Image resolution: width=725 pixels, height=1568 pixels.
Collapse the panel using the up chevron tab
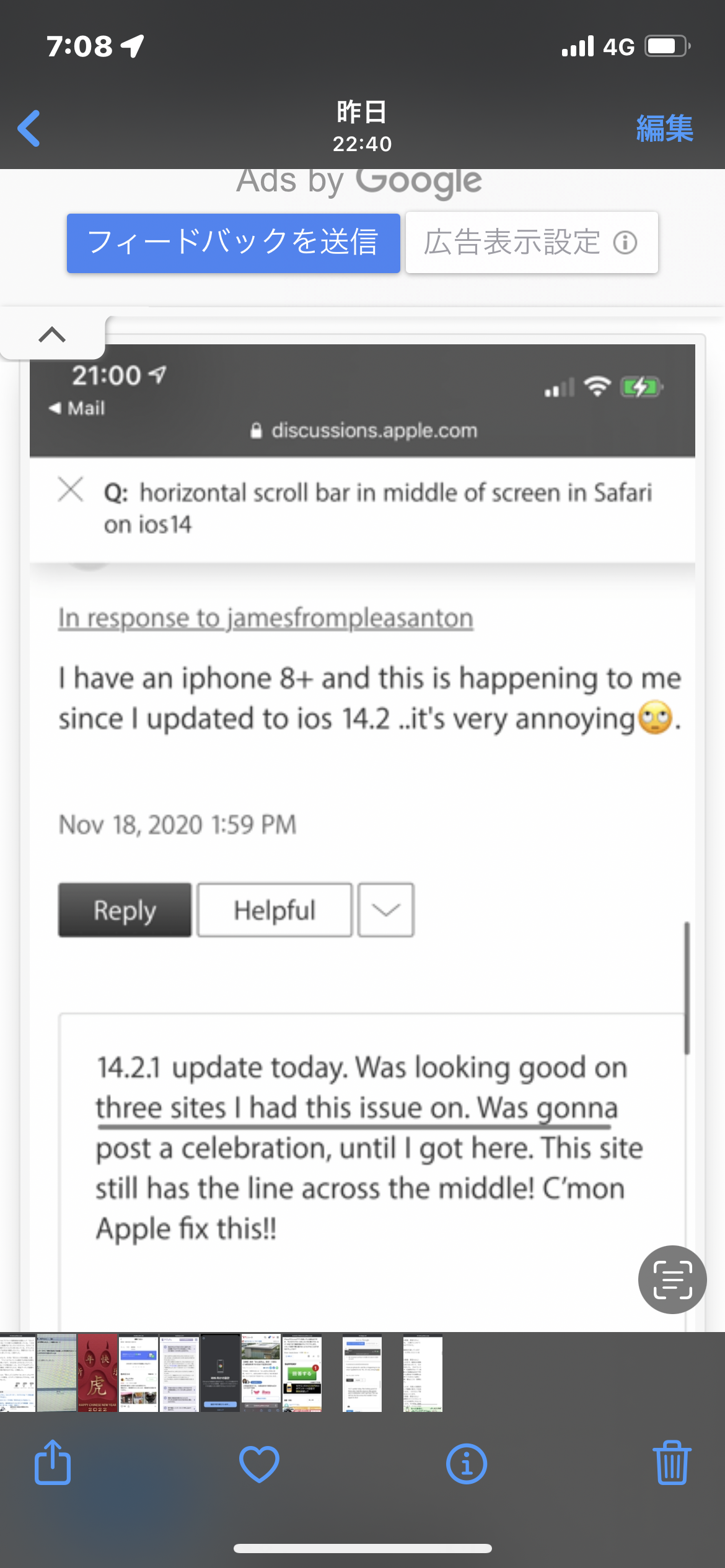pos(52,335)
